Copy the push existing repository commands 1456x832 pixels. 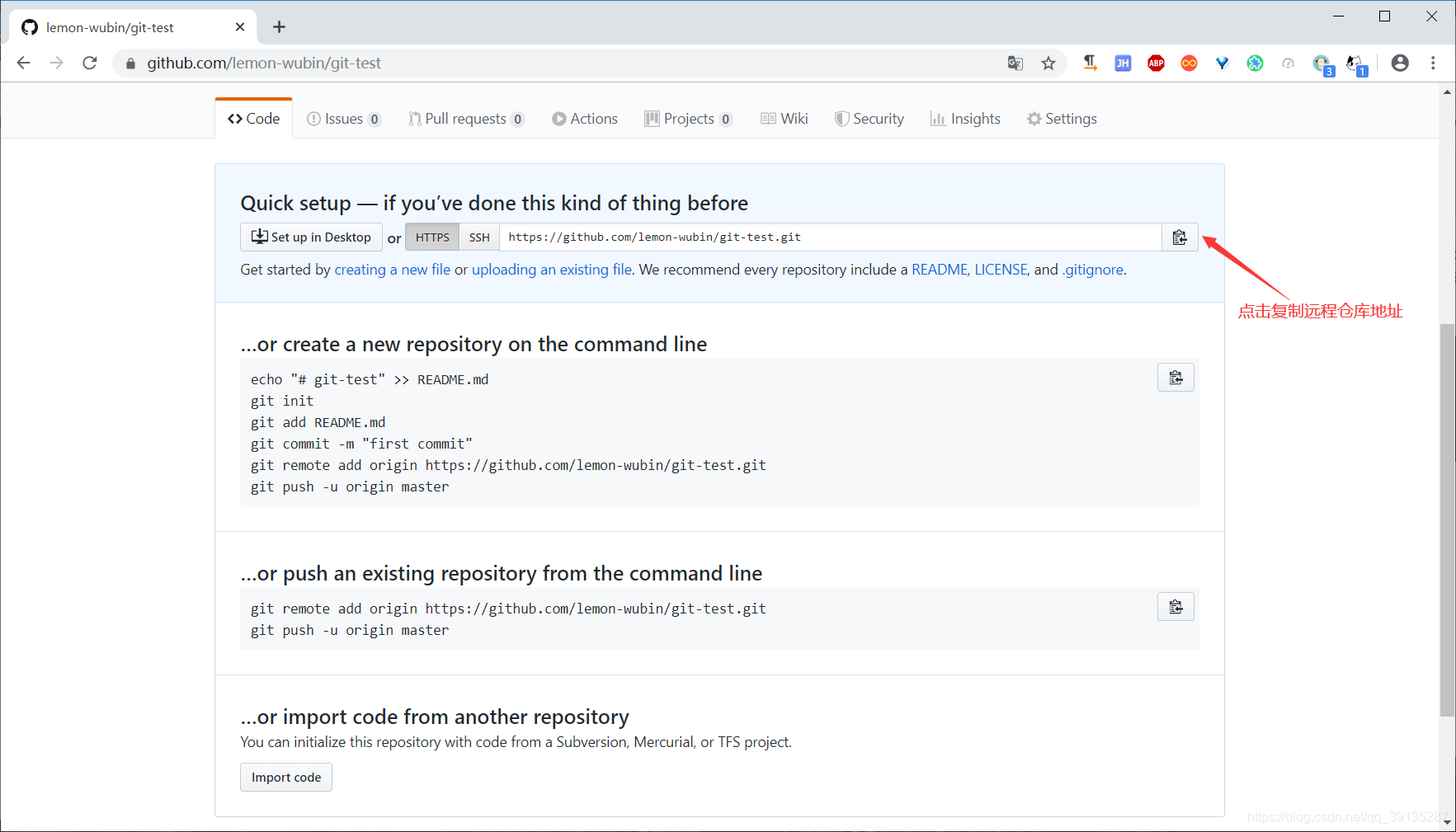pos(1176,607)
